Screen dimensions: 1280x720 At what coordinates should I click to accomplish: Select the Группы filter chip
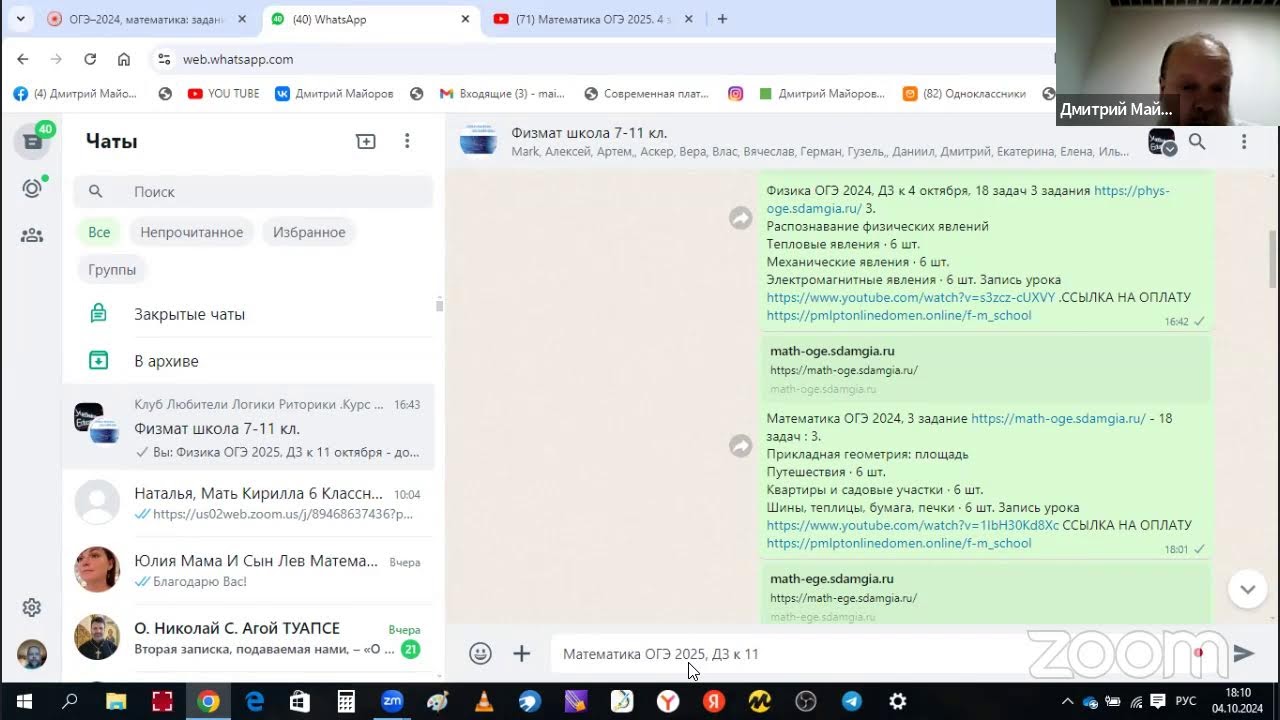(x=112, y=270)
